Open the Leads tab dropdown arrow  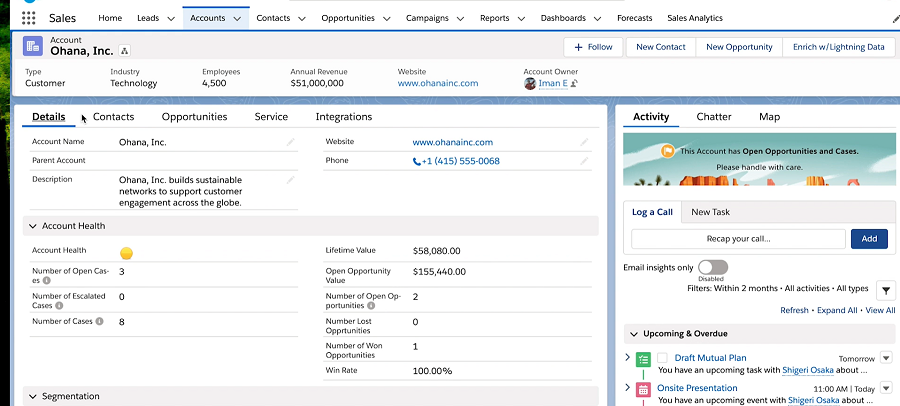[167, 18]
